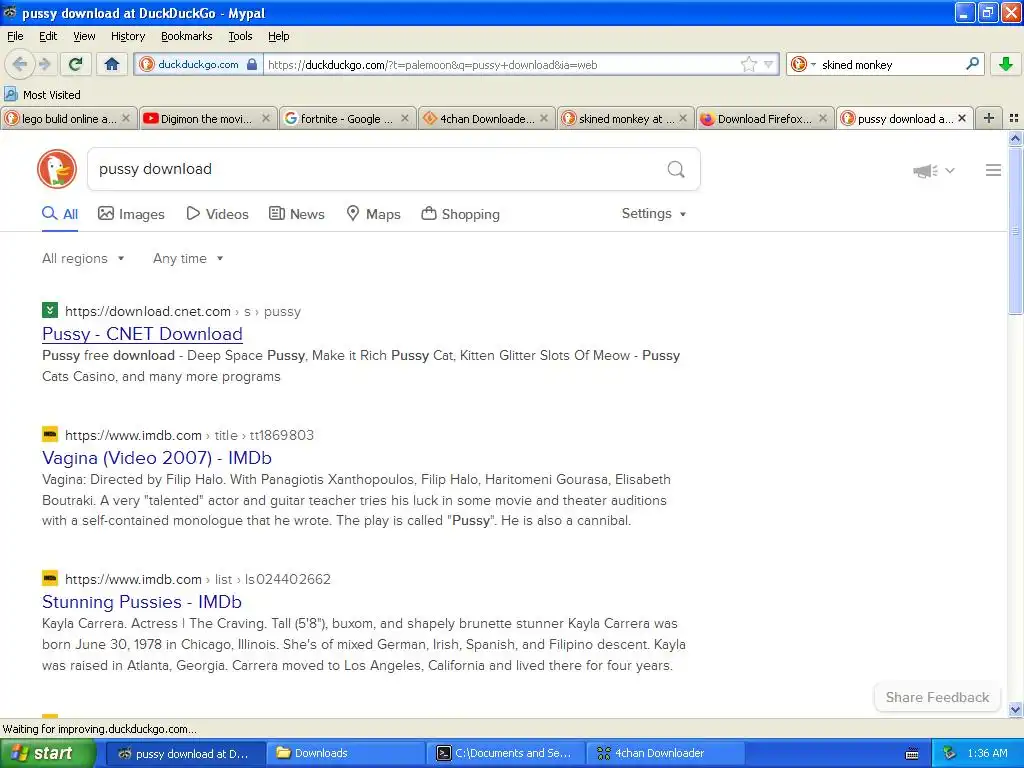The image size is (1024, 768).
Task: Open the Edit menu
Action: click(x=48, y=36)
